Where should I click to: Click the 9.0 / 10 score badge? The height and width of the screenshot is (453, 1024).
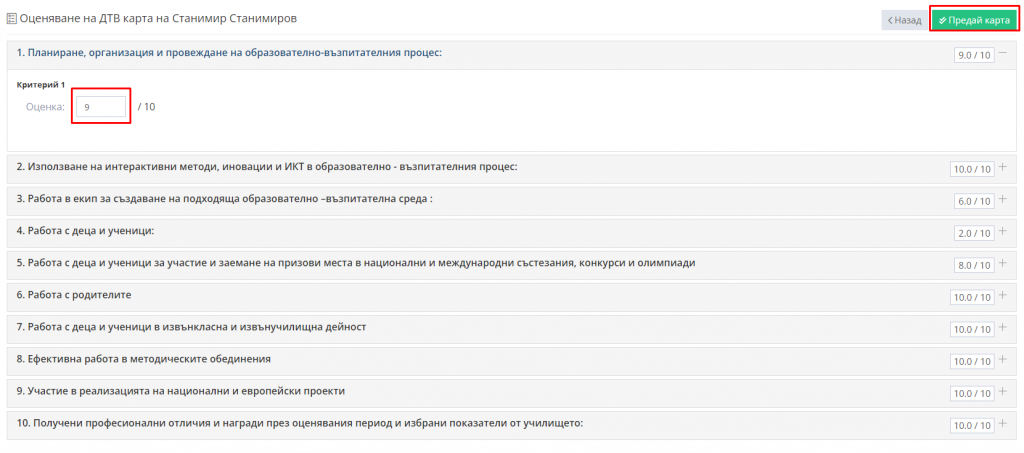[x=974, y=55]
